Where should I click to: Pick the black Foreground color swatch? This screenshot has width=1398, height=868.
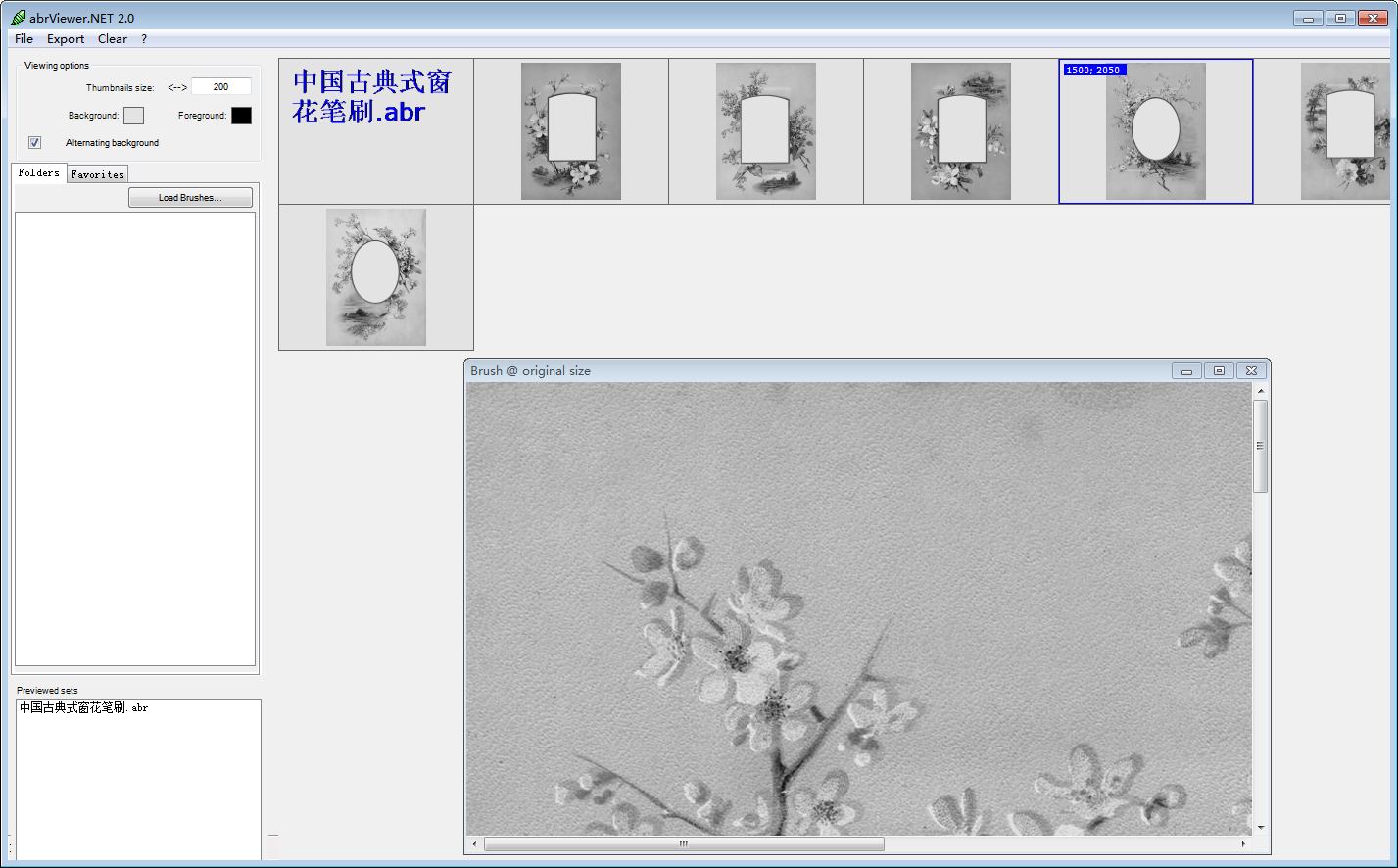click(x=241, y=116)
